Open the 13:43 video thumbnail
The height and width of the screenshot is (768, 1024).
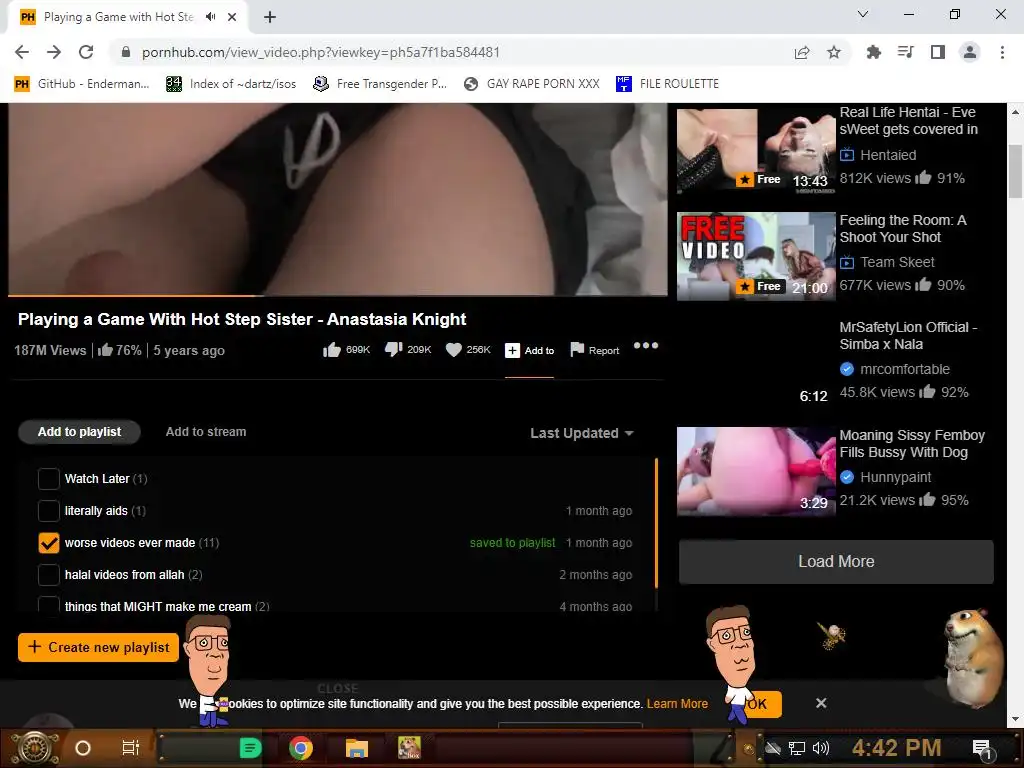(756, 151)
